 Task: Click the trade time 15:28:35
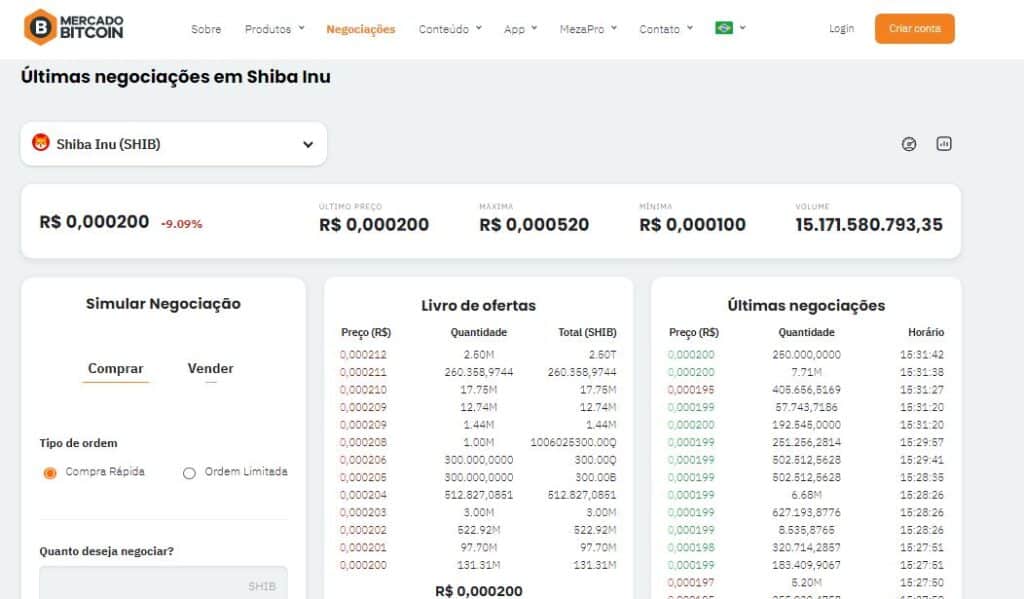tap(921, 478)
